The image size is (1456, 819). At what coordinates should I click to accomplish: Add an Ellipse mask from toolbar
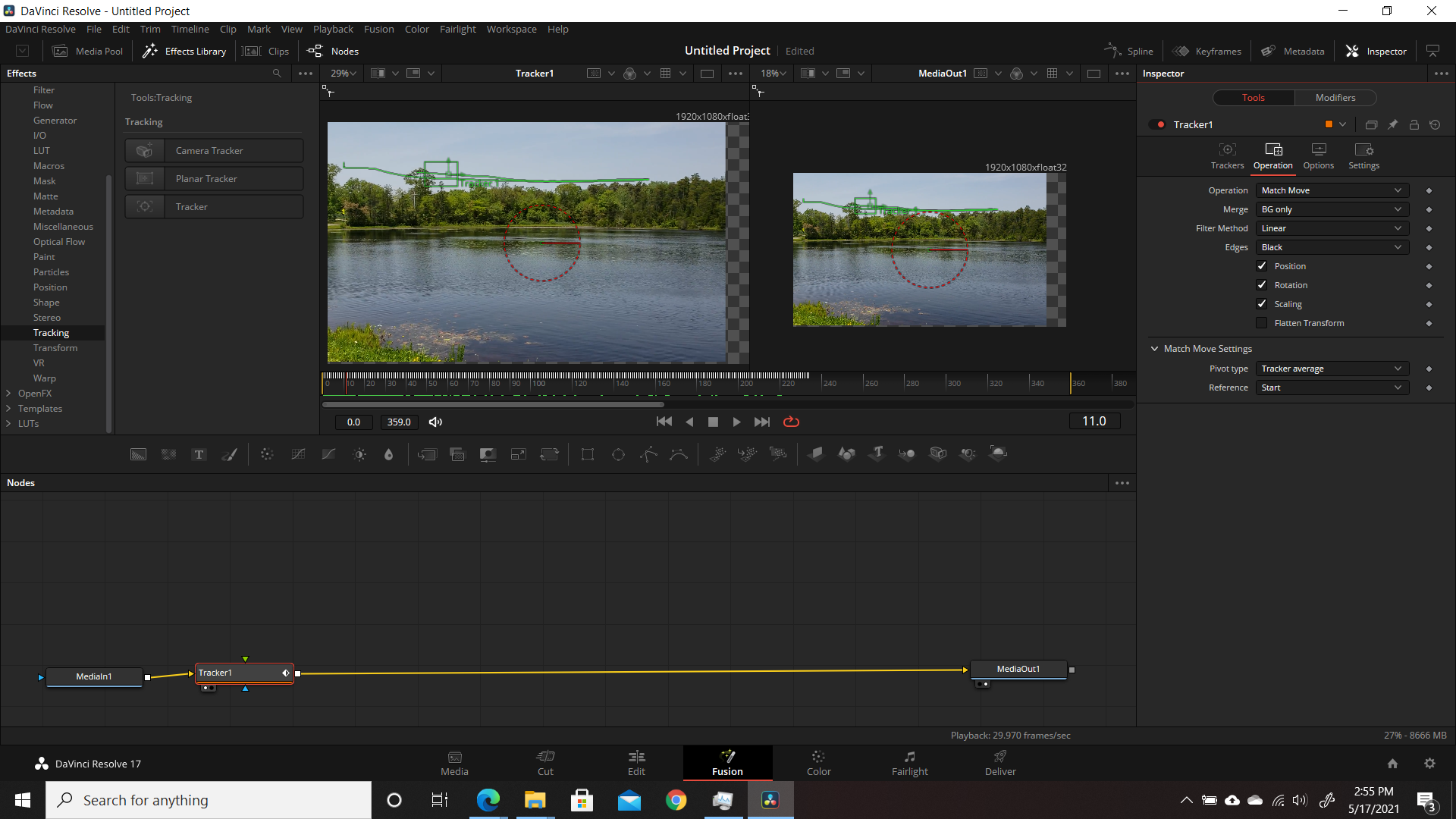click(x=618, y=454)
